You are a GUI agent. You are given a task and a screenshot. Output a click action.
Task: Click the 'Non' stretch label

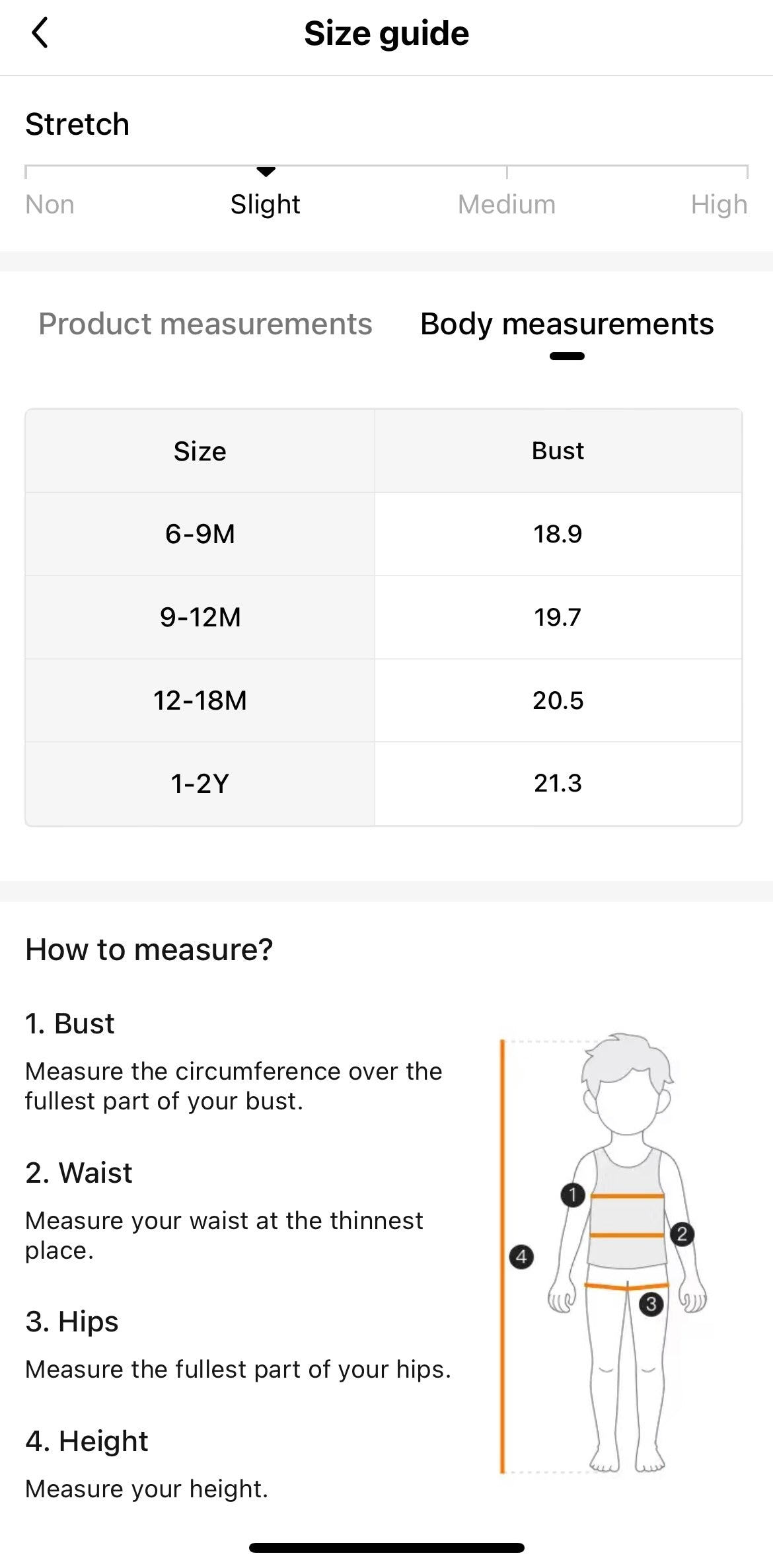pyautogui.click(x=50, y=205)
